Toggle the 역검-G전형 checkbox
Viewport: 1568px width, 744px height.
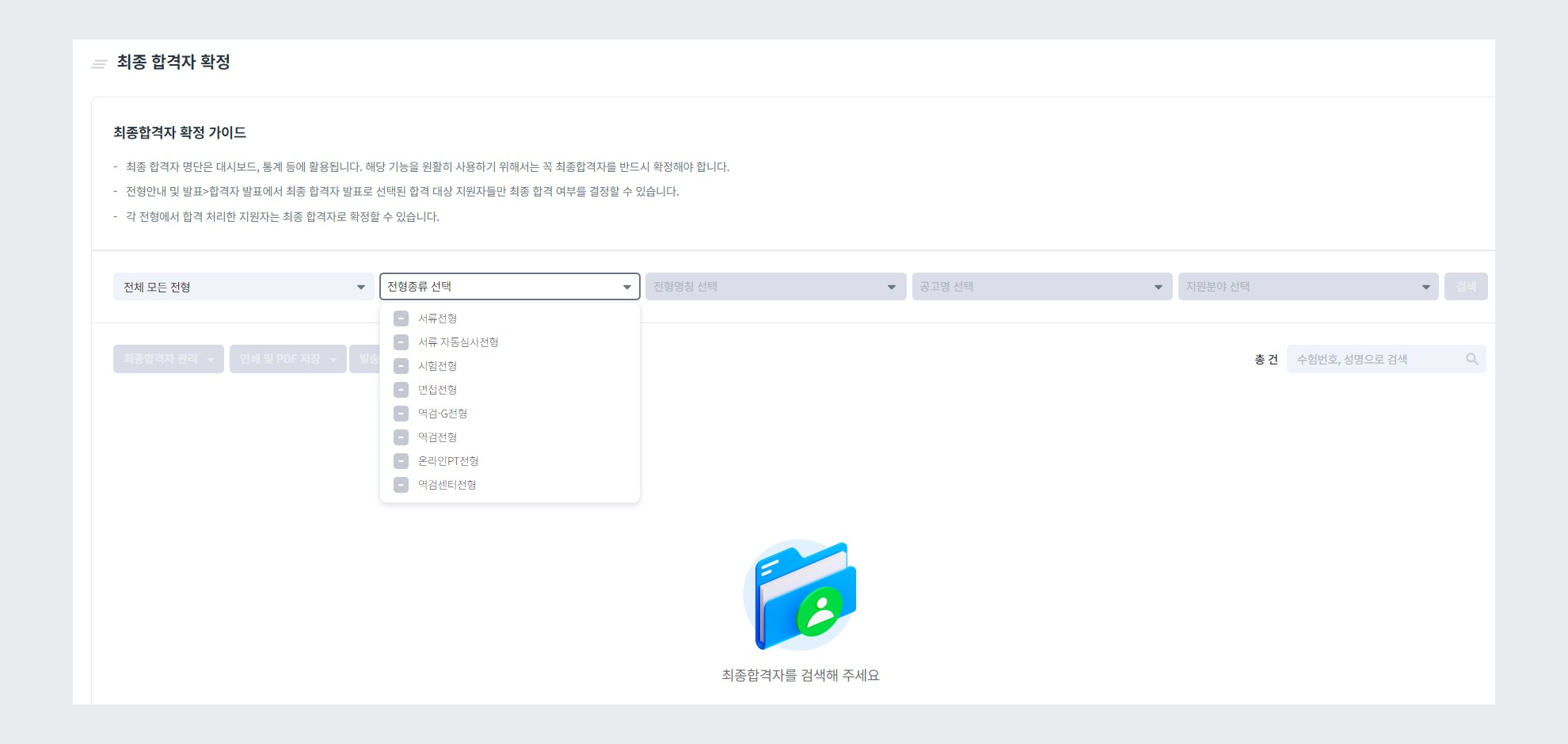[x=400, y=413]
